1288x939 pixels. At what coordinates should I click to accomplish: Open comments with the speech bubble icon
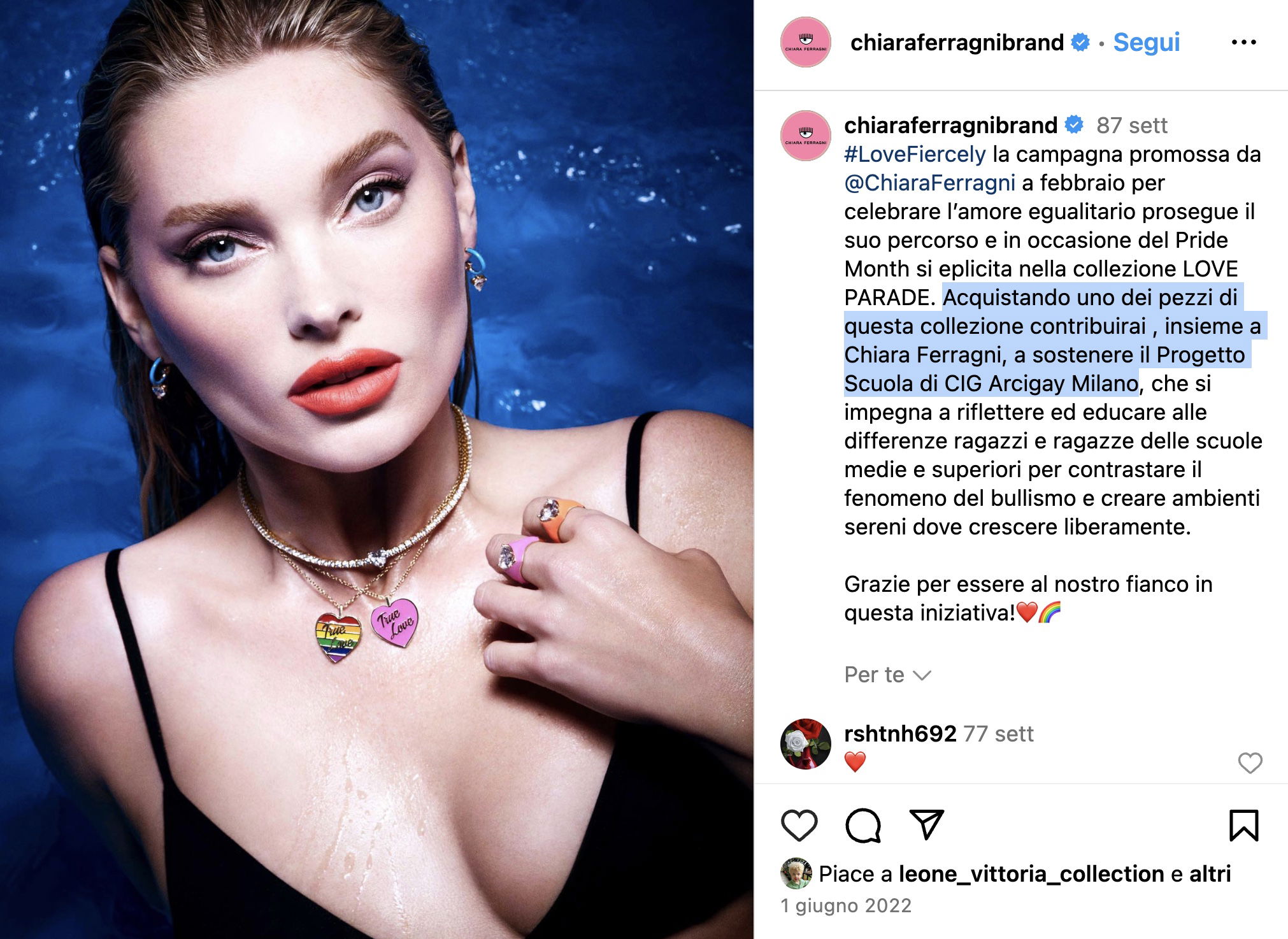tap(862, 826)
